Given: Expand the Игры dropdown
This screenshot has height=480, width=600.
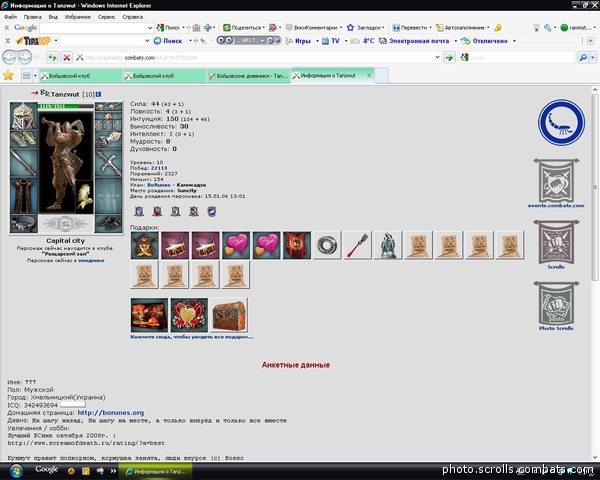Looking at the screenshot, I should pyautogui.click(x=317, y=41).
